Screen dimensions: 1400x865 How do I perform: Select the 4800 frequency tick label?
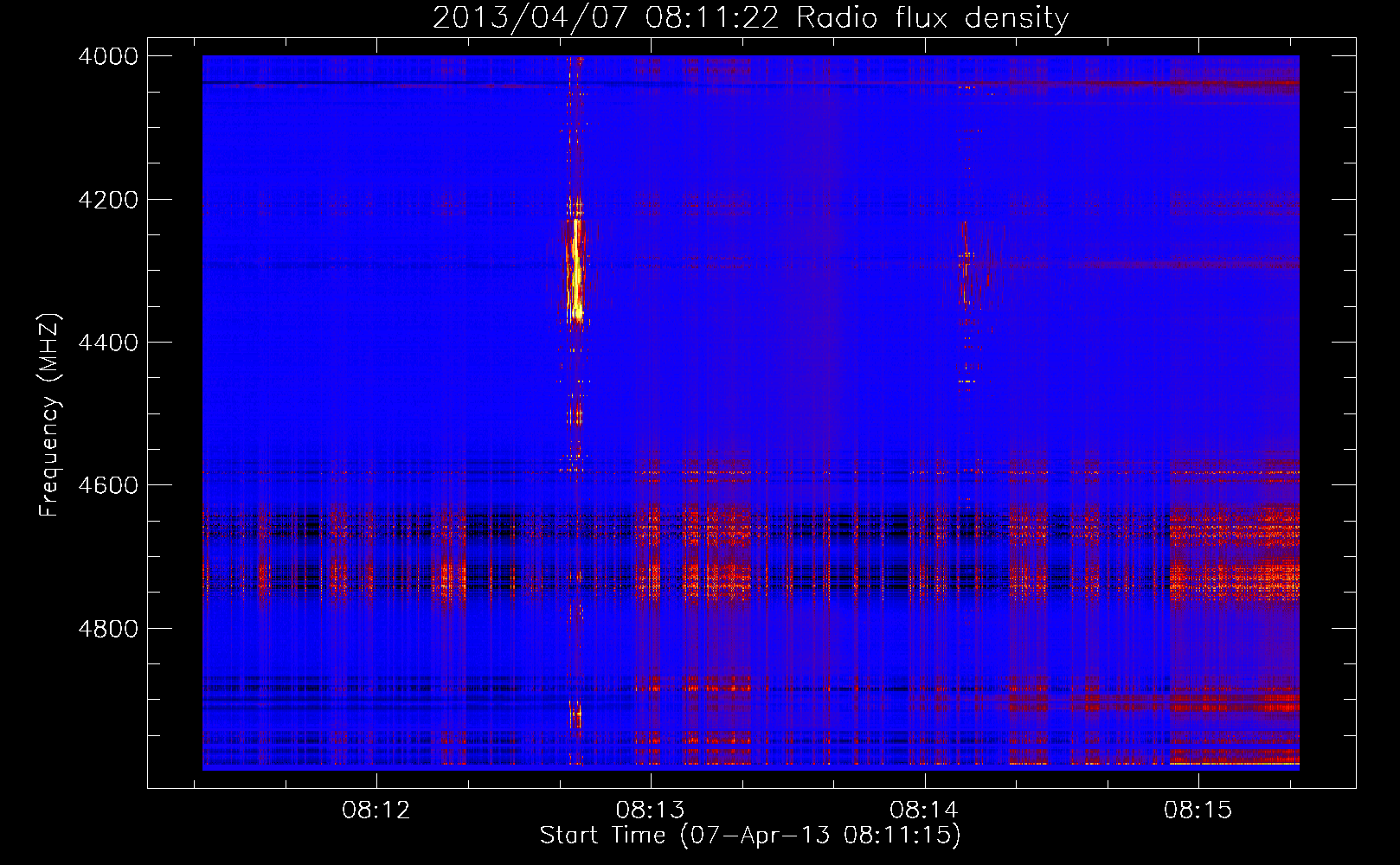(x=108, y=628)
